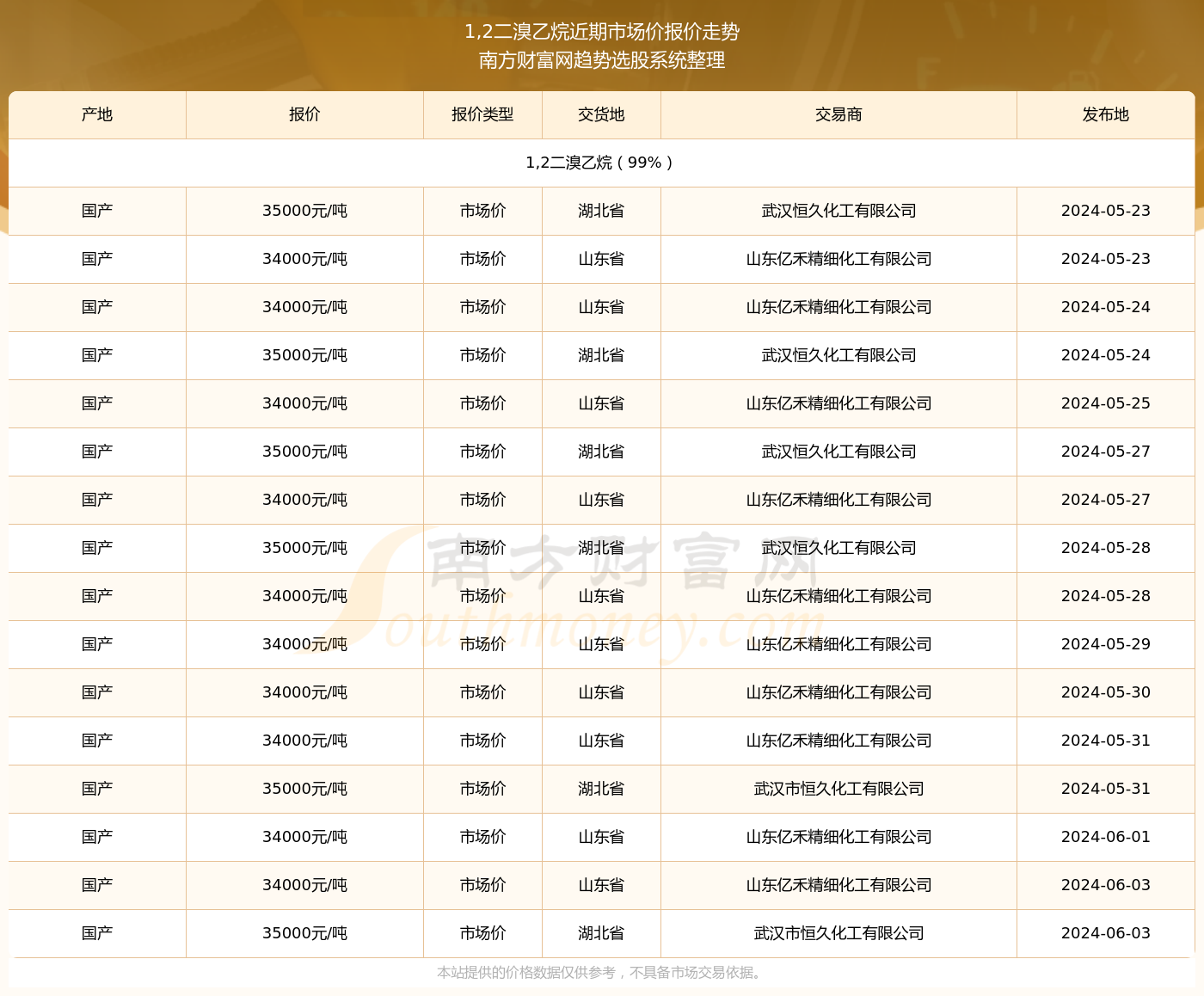Viewport: 1204px width, 996px height.
Task: Click 34000元/吨 in the 2024-05-25 row
Action: point(304,403)
